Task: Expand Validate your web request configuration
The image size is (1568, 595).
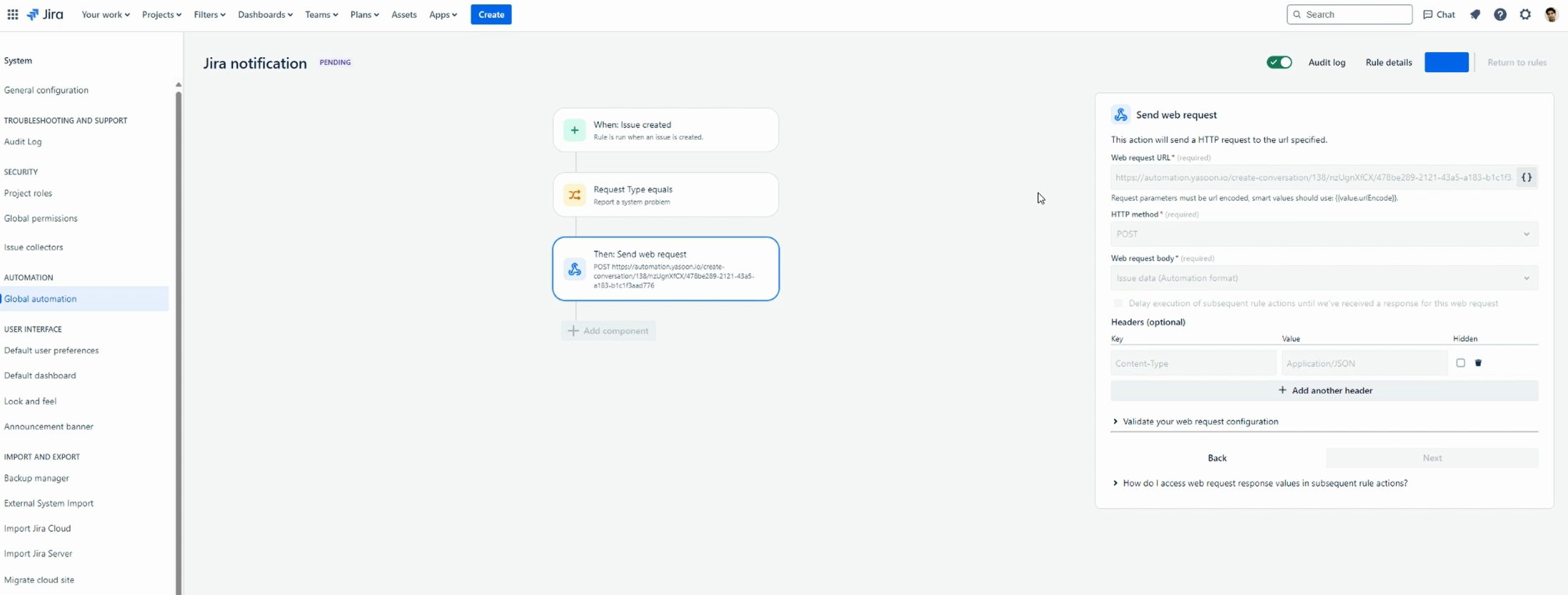Action: pos(1196,422)
